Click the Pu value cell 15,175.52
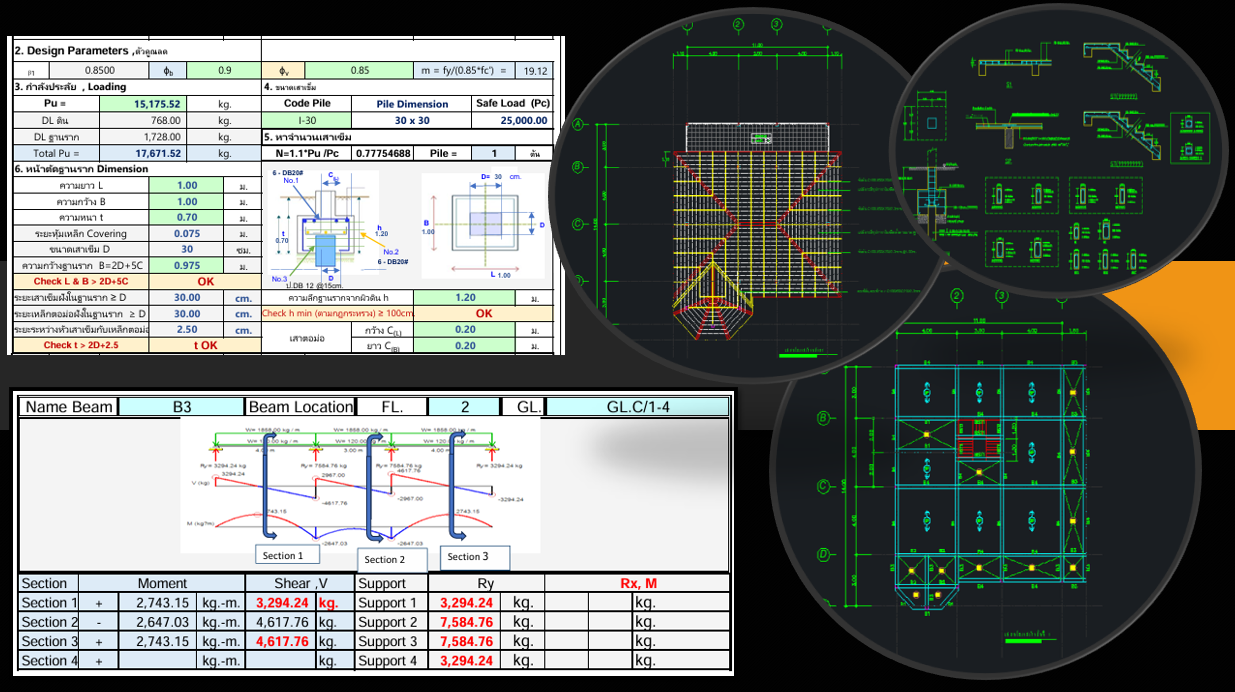The width and height of the screenshot is (1235, 692). (158, 104)
